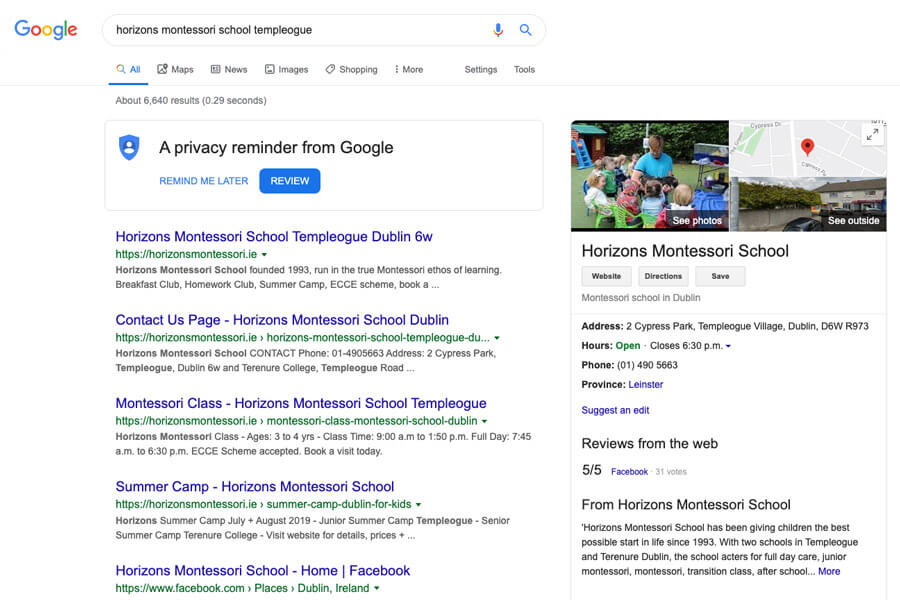Click the Horizons Montessori School panel title
This screenshot has width=900, height=600.
(685, 251)
